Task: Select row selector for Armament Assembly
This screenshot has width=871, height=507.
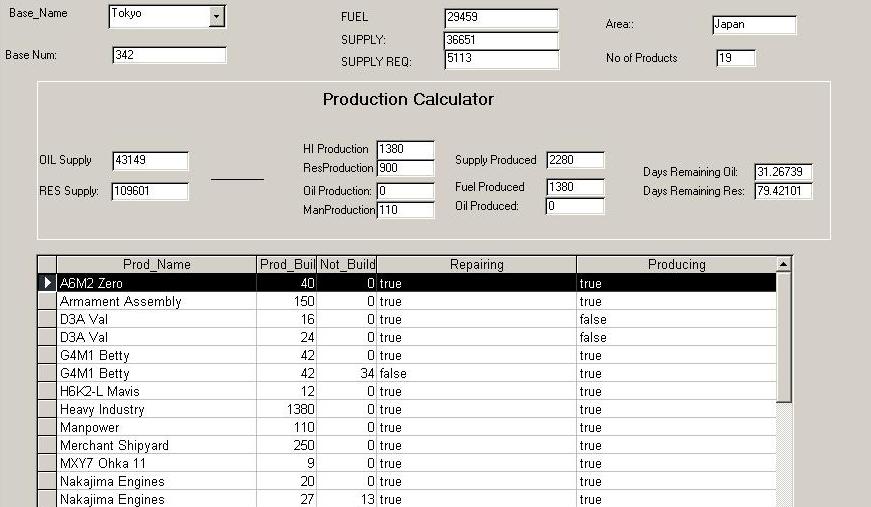Action: 47,301
